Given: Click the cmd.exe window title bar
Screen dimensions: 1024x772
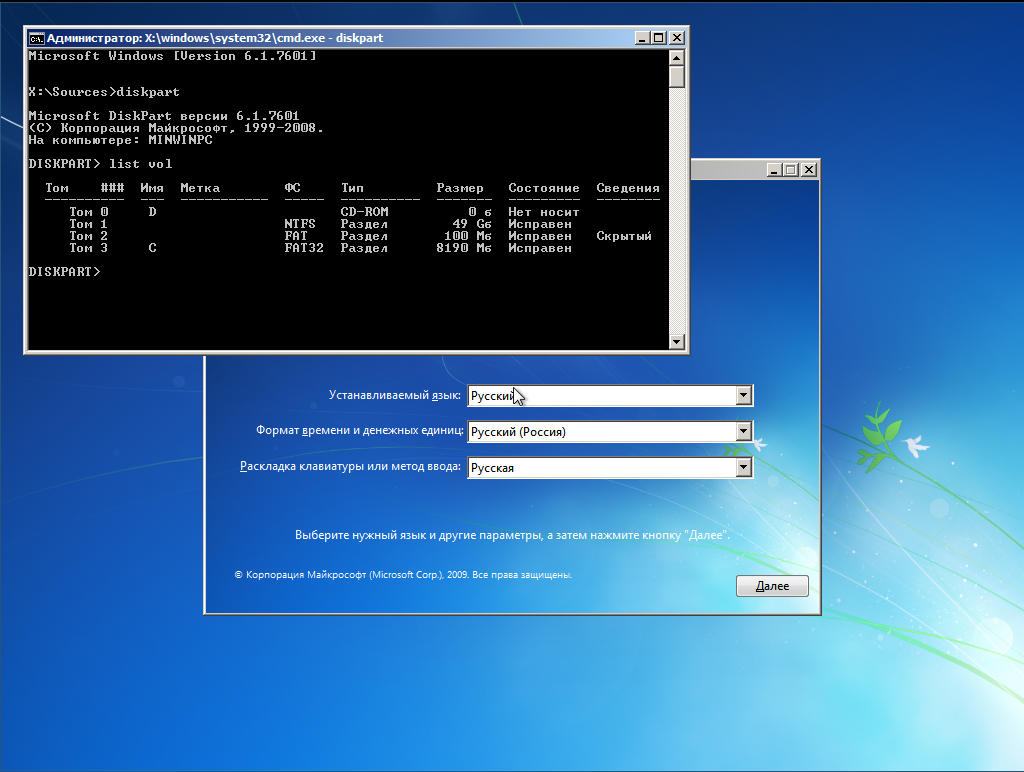Looking at the screenshot, I should click(340, 38).
